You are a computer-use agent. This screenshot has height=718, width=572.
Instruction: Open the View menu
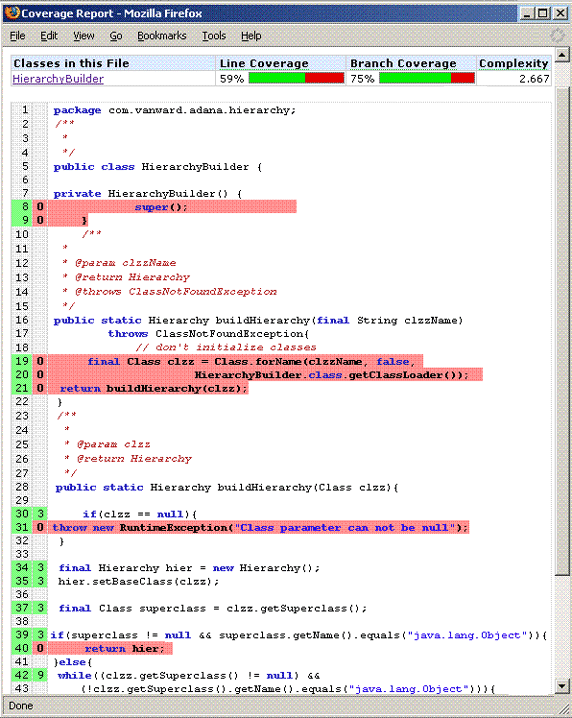click(x=84, y=36)
